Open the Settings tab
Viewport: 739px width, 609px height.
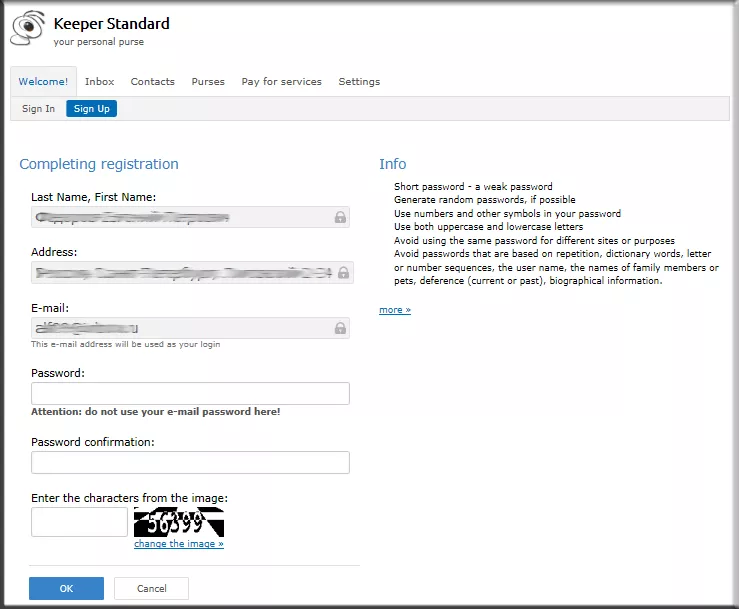tap(359, 82)
